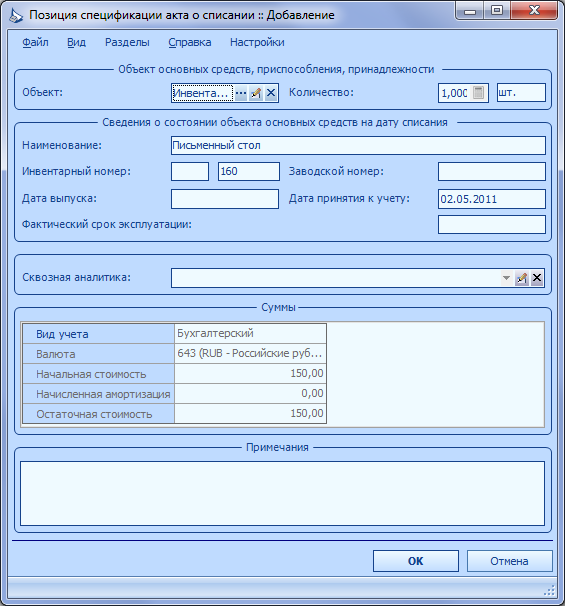This screenshot has width=565, height=606.
Task: Expand the Сквозная аналитика dropdown arrow
Action: [506, 278]
